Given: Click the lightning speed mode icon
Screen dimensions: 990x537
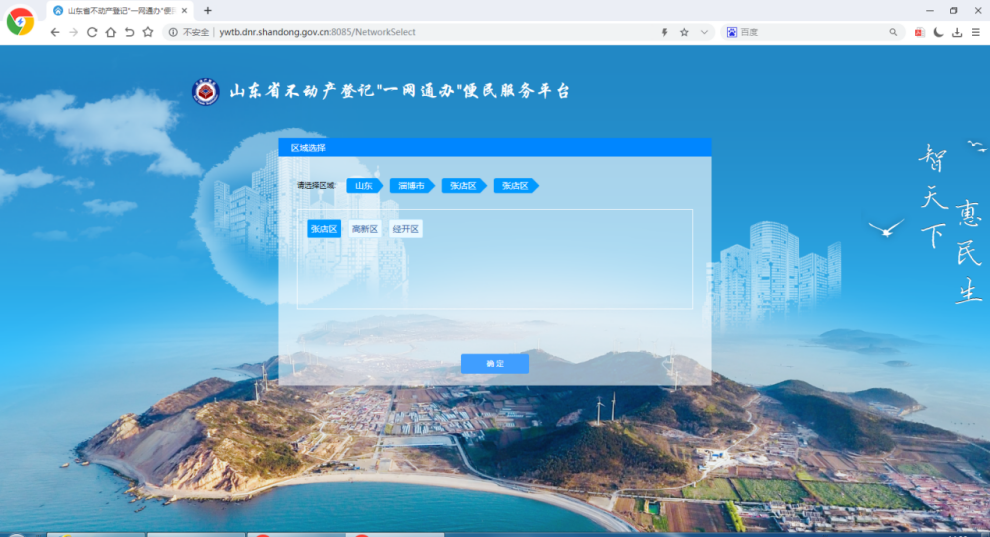Looking at the screenshot, I should [664, 32].
